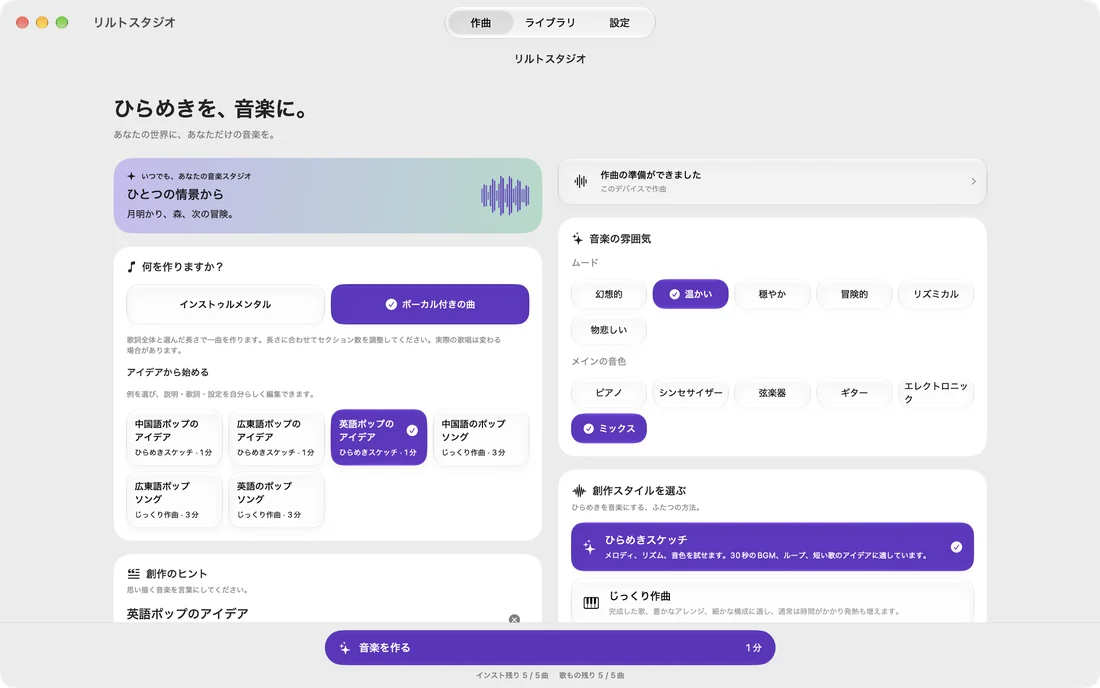Clear the 英語ポップのアイデア prompt with x
The width and height of the screenshot is (1100, 688).
514,619
